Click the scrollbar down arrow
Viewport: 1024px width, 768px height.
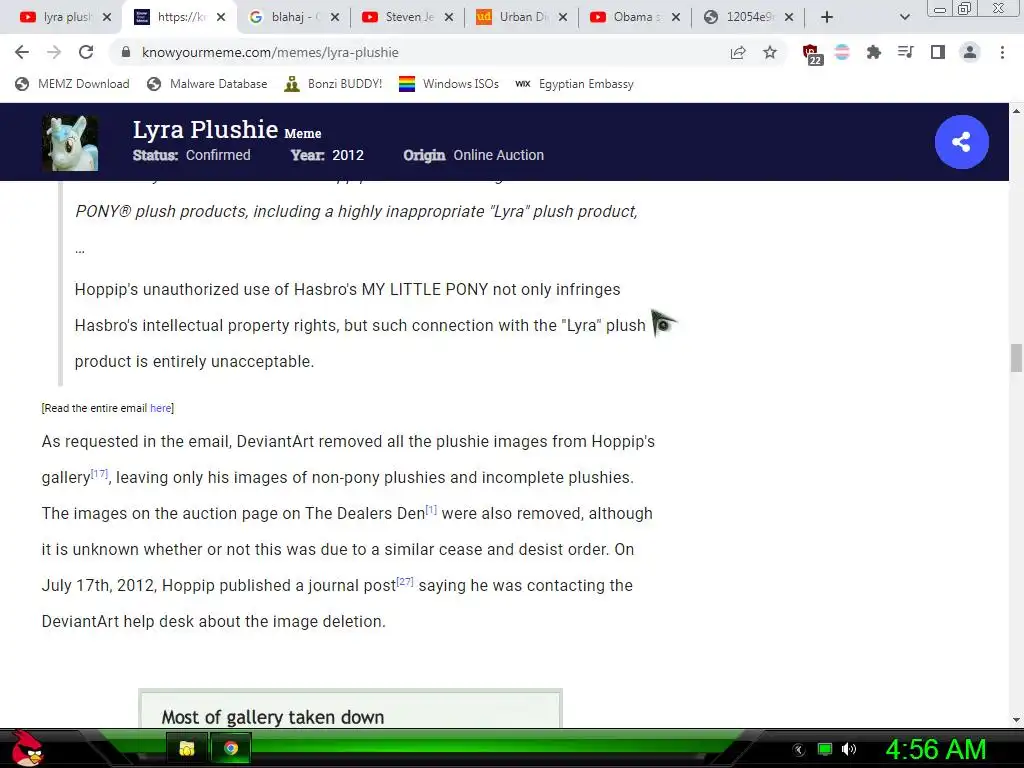pyautogui.click(x=1016, y=720)
